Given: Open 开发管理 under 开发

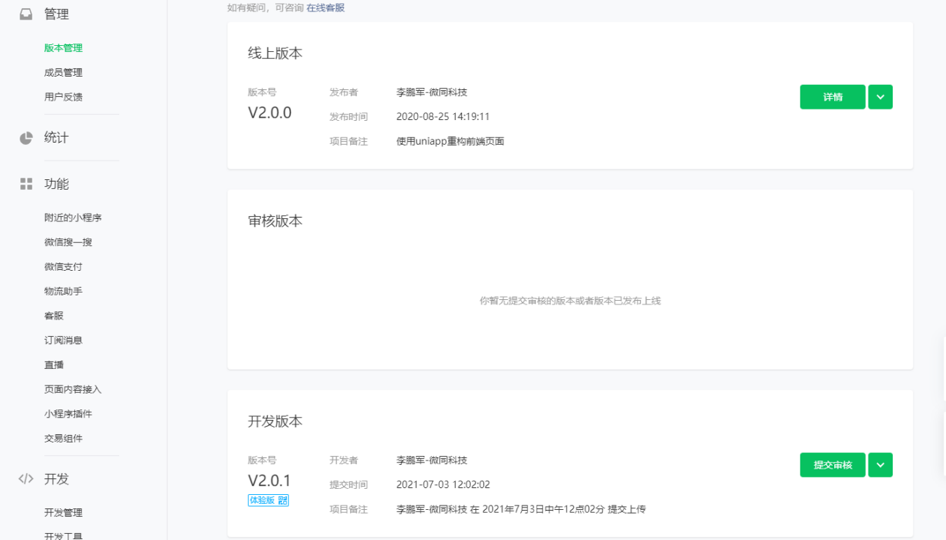Looking at the screenshot, I should (x=63, y=513).
